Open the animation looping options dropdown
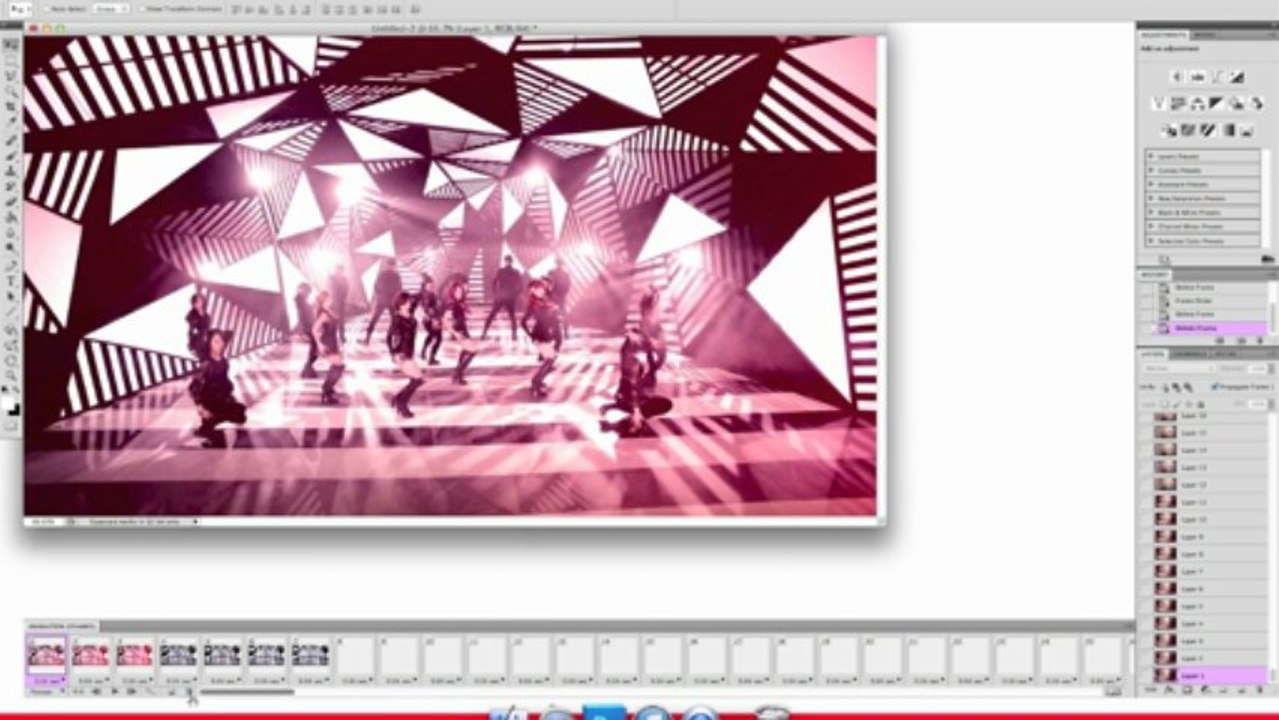Screen dimensions: 1279x720 (45, 692)
